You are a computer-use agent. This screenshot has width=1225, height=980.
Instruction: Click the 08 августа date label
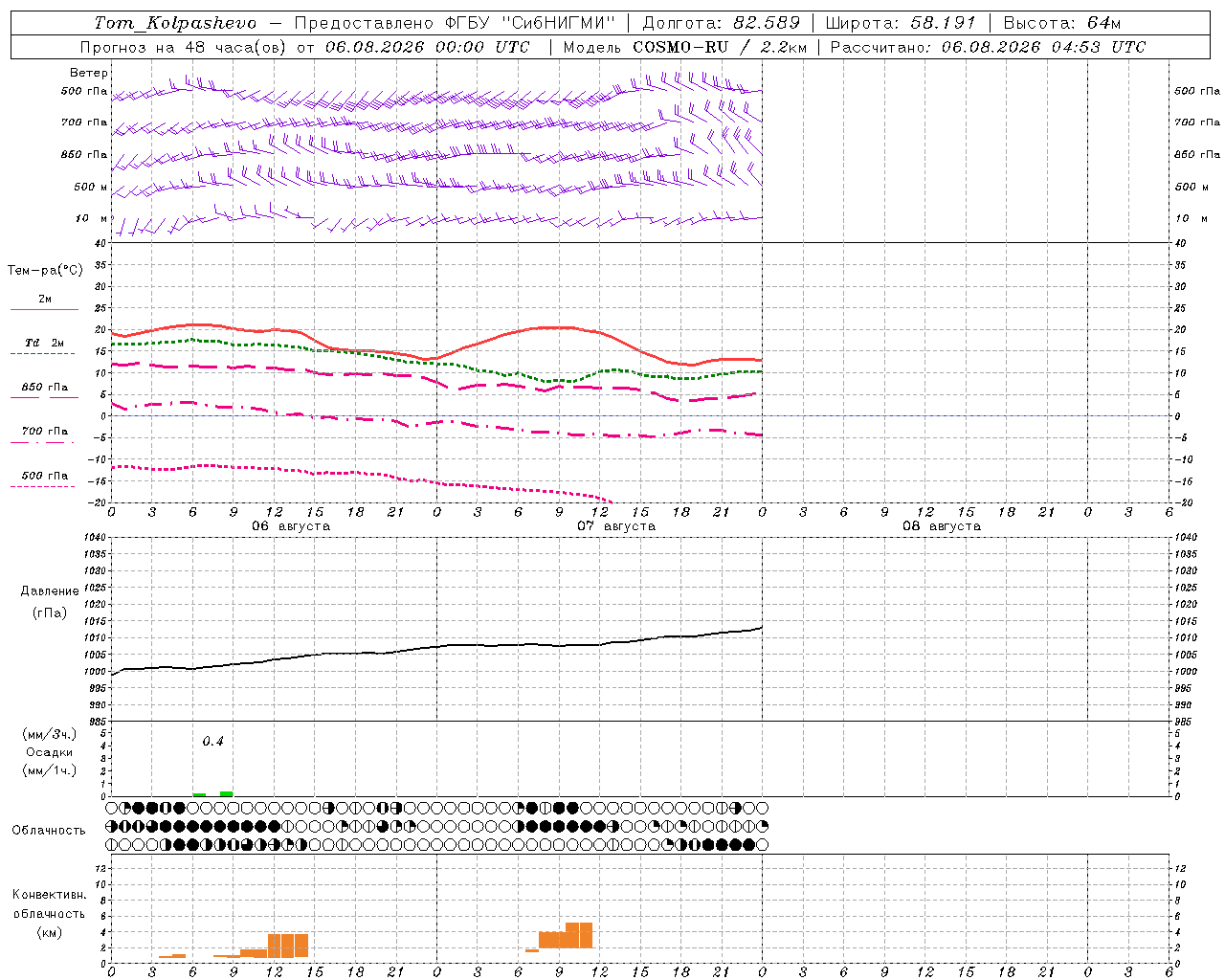coord(942,526)
